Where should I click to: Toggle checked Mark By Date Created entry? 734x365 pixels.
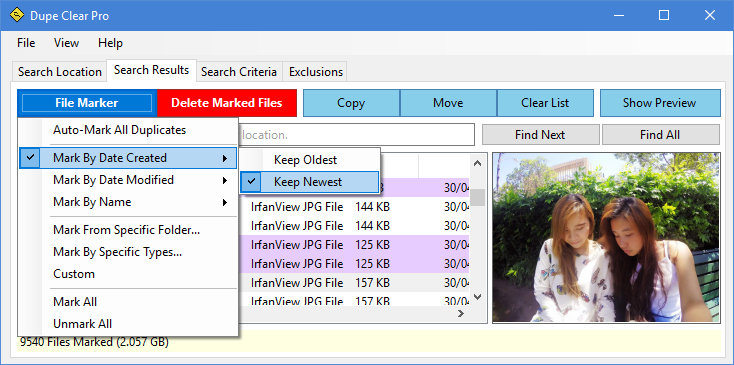tap(128, 158)
